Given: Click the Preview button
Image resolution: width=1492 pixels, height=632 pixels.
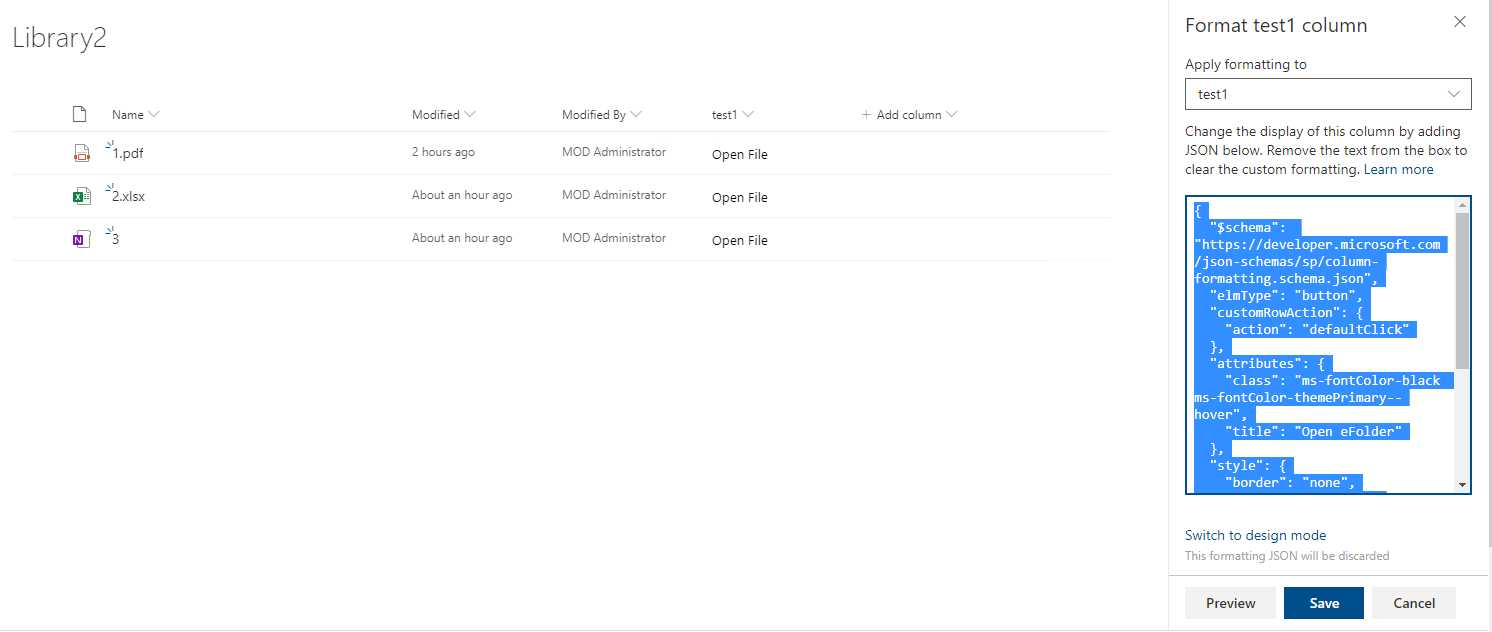Looking at the screenshot, I should (1230, 603).
